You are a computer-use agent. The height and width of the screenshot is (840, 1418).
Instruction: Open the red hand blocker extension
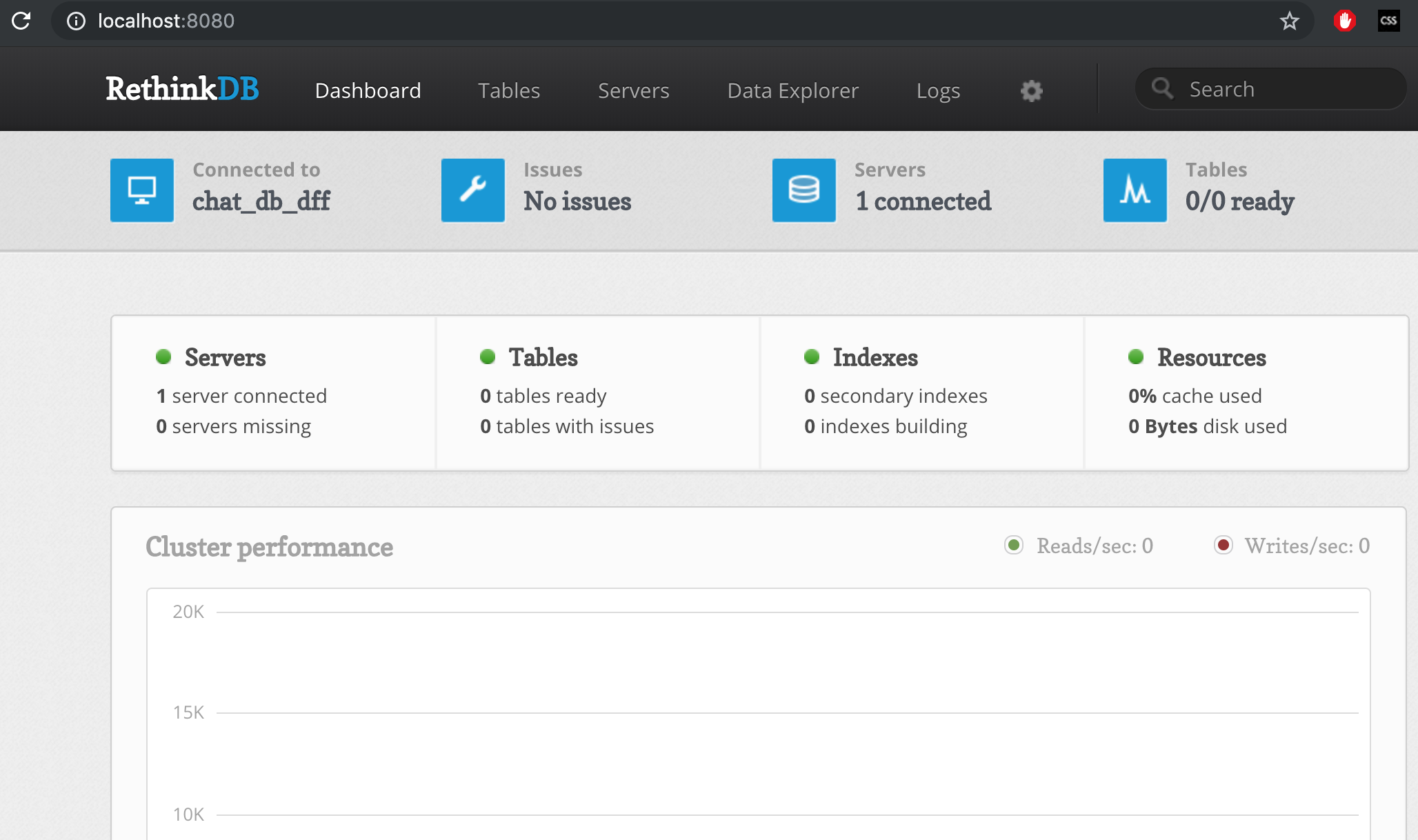click(1344, 21)
